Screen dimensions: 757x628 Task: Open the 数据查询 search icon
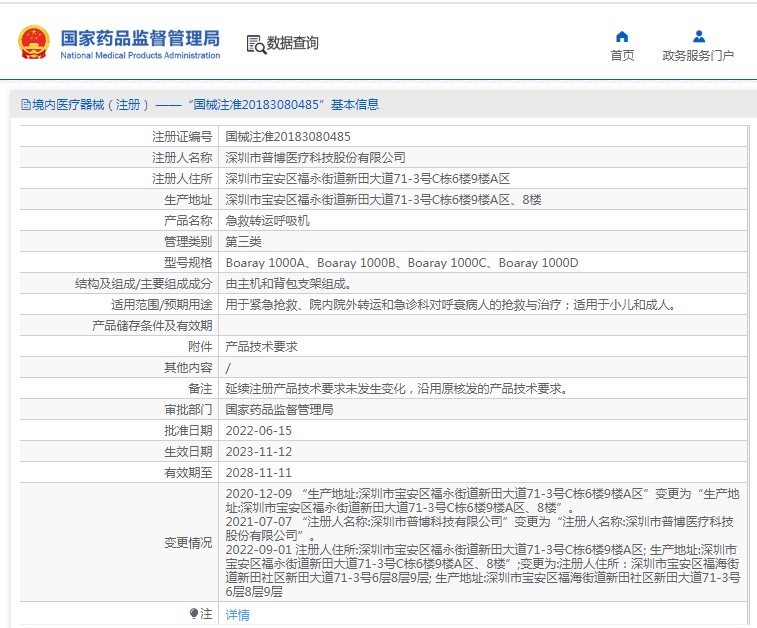pyautogui.click(x=256, y=44)
